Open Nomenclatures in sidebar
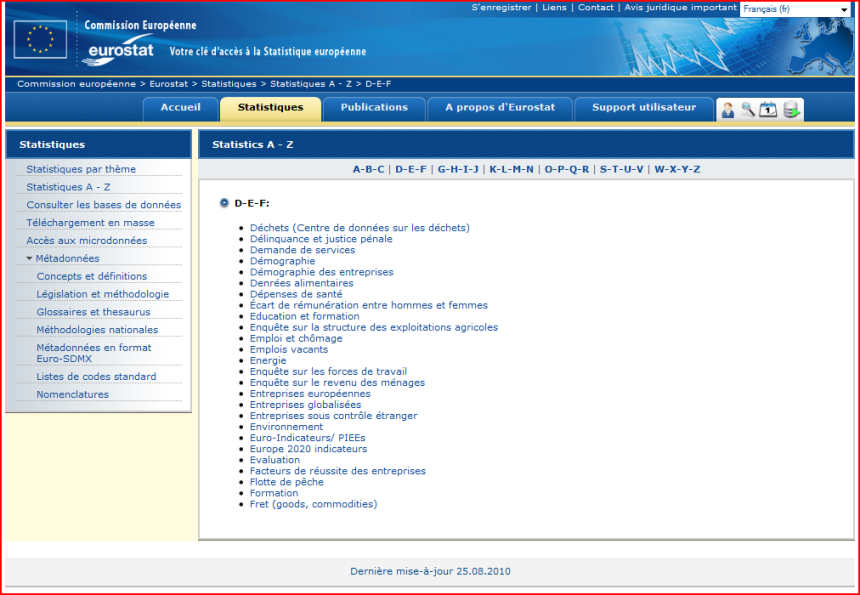This screenshot has height=595, width=860. click(x=72, y=395)
